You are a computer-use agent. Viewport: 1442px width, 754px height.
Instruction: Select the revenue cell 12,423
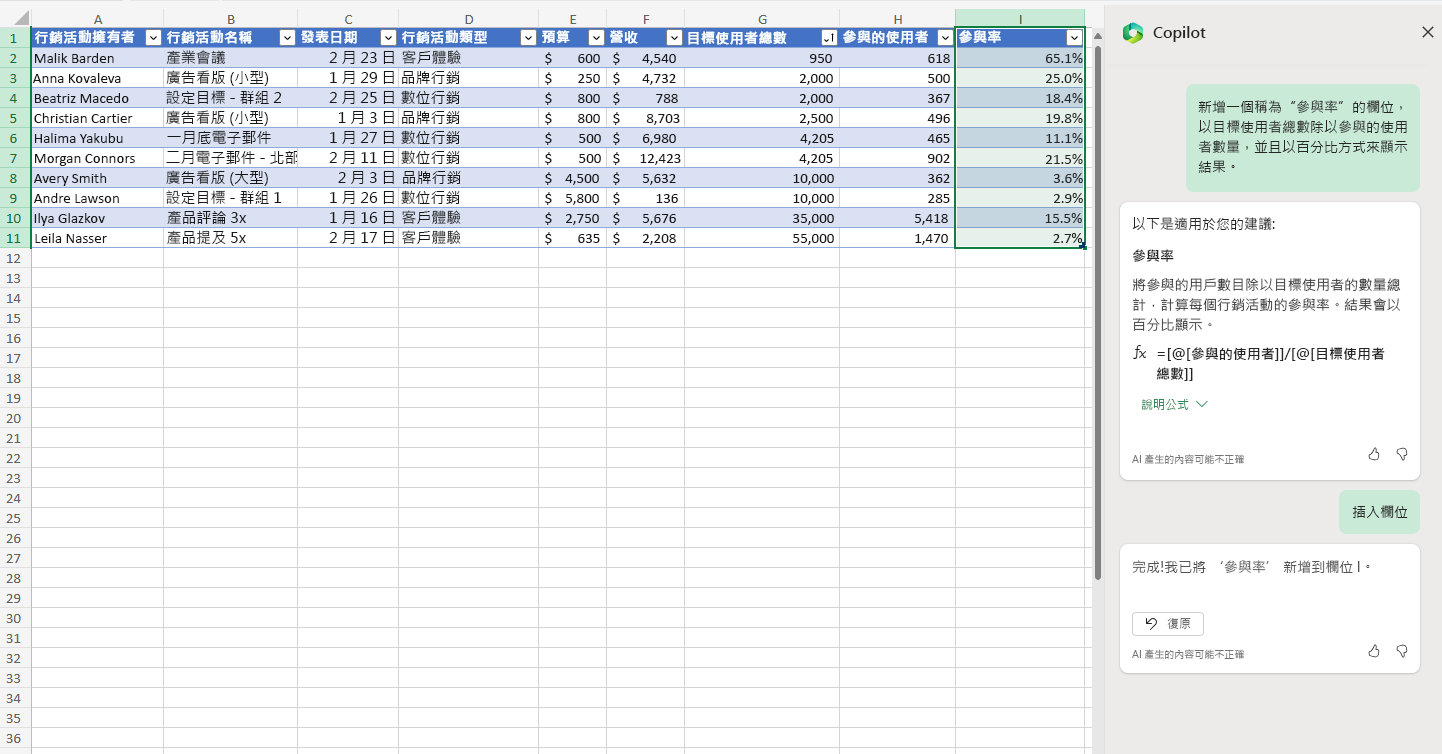(x=645, y=158)
